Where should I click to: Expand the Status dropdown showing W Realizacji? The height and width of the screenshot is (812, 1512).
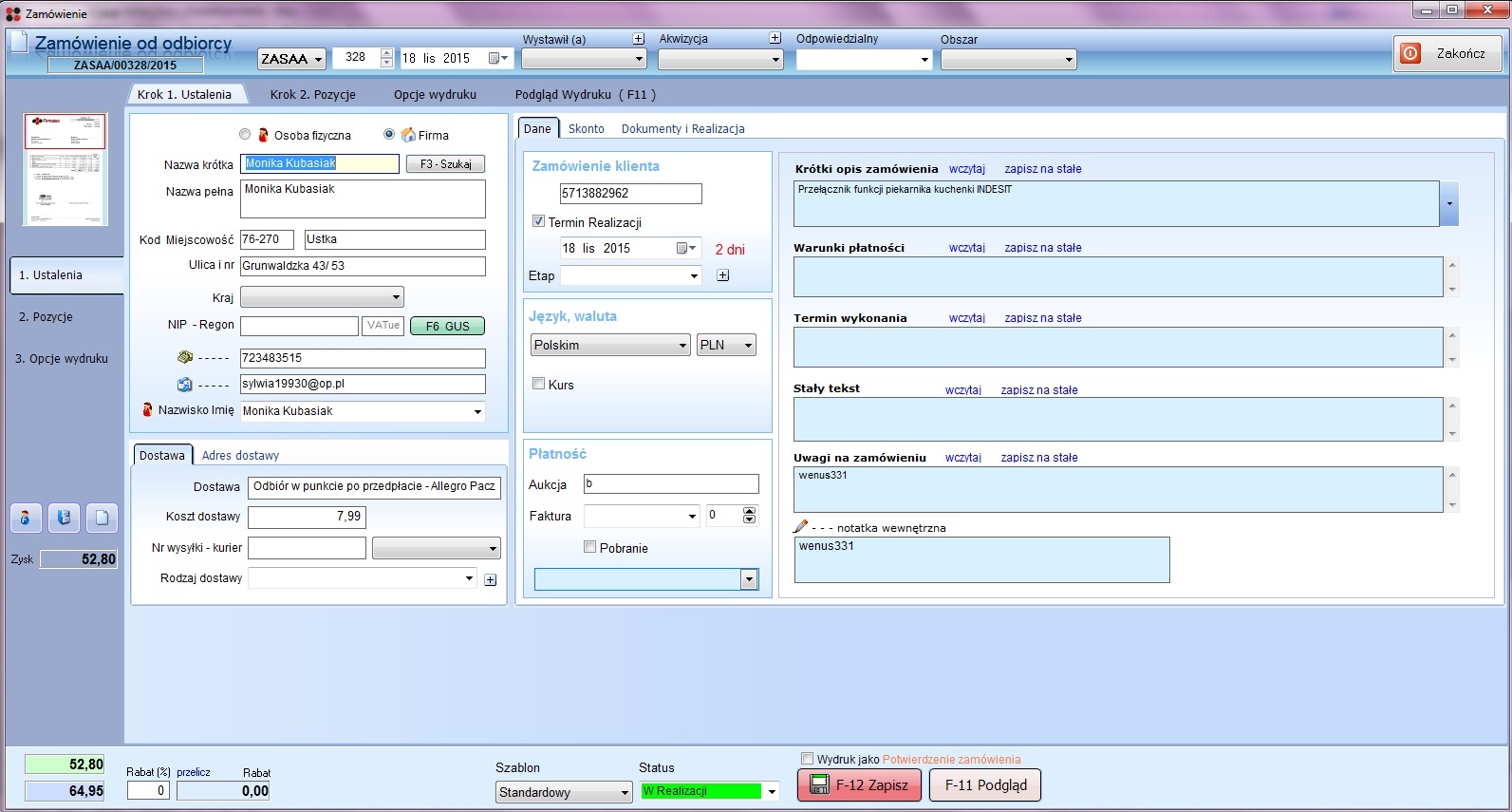[772, 791]
